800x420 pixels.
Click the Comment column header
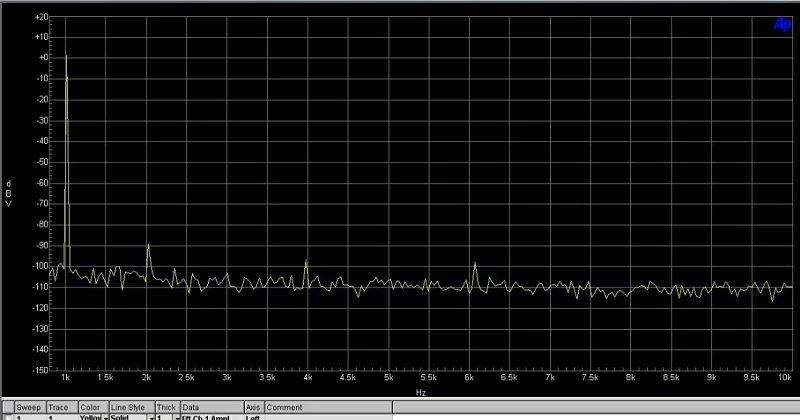[x=284, y=407]
